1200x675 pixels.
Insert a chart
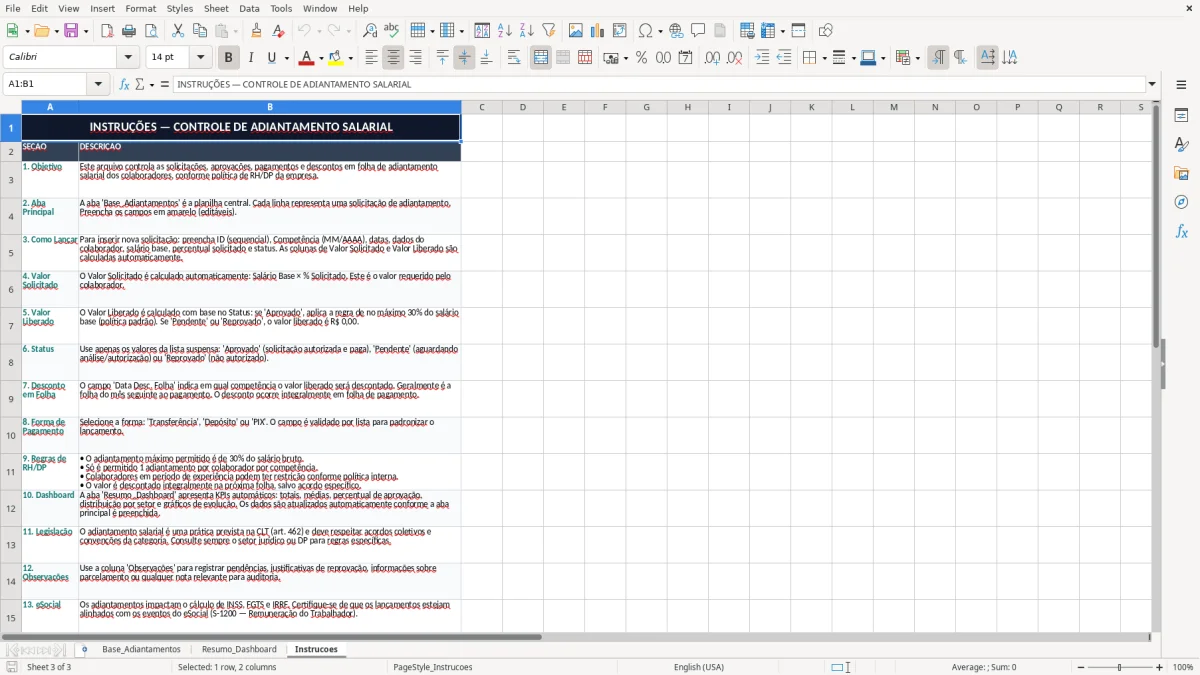pos(598,31)
